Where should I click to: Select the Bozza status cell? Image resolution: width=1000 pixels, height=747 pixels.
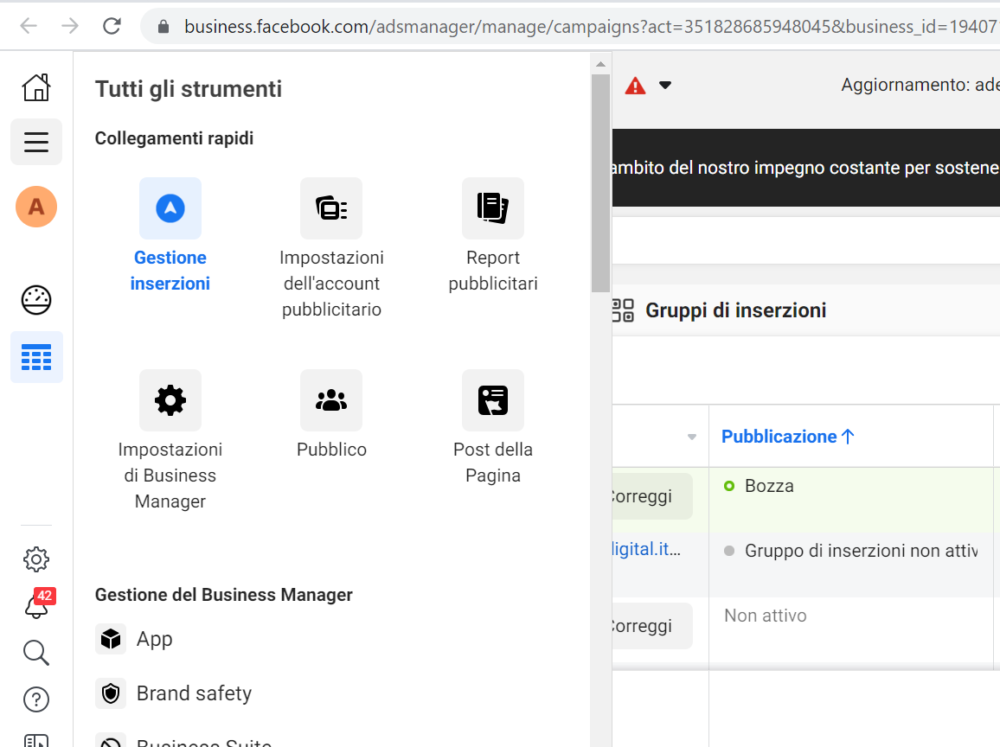tap(769, 486)
